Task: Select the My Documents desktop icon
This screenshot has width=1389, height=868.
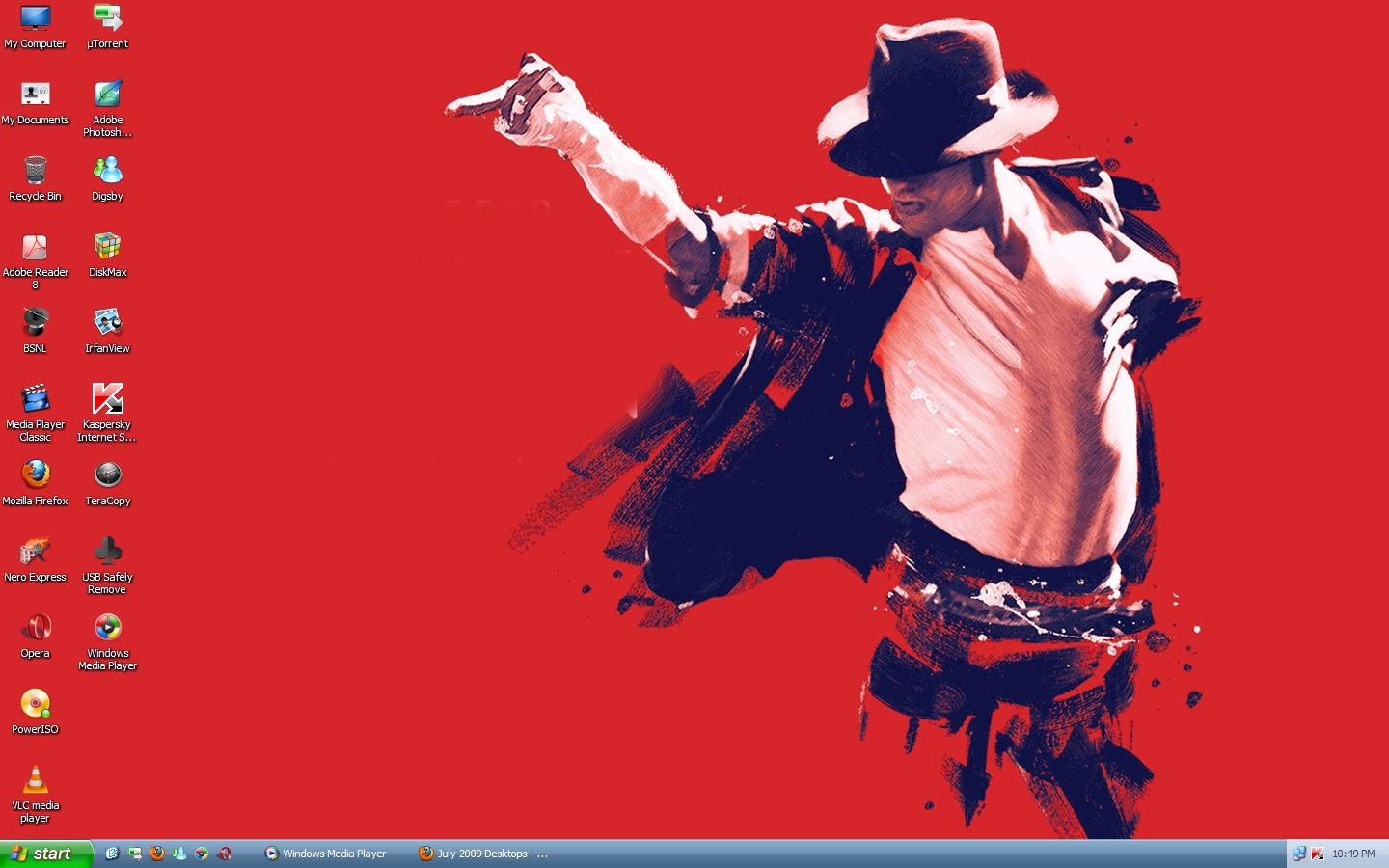Action: (x=35, y=103)
